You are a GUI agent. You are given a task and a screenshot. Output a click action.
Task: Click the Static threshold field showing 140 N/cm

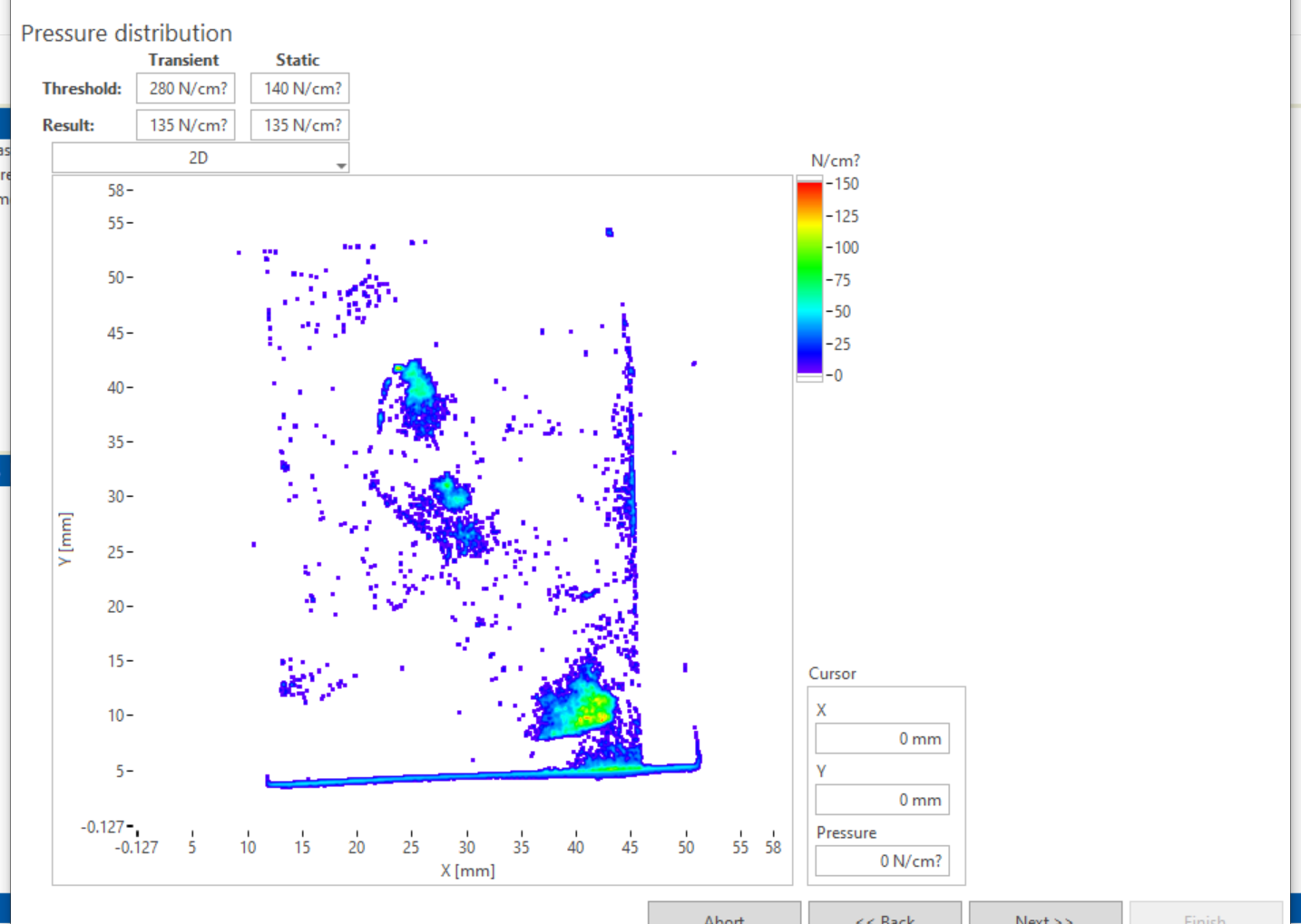click(300, 89)
